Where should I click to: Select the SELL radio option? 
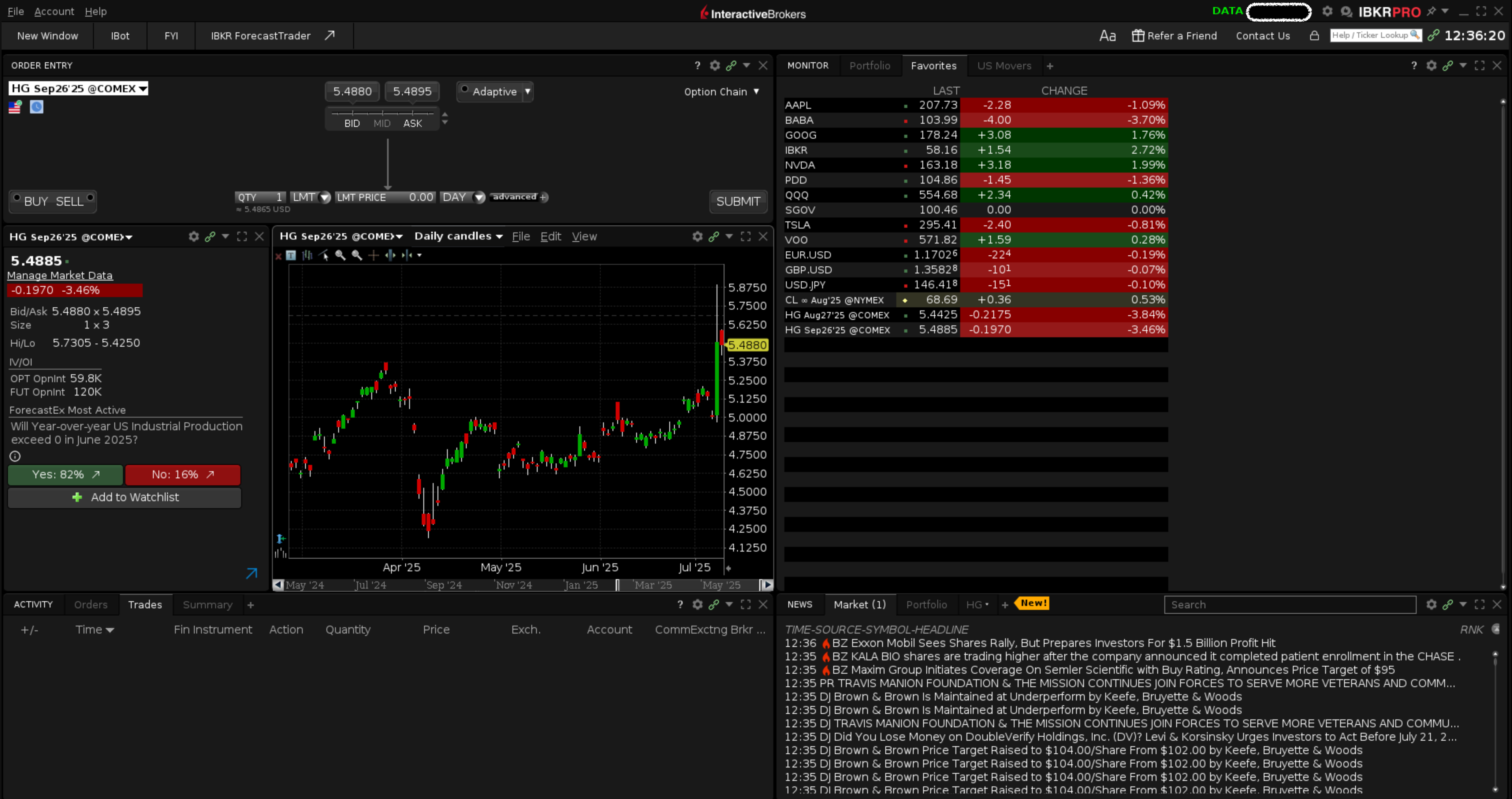pyautogui.click(x=90, y=198)
